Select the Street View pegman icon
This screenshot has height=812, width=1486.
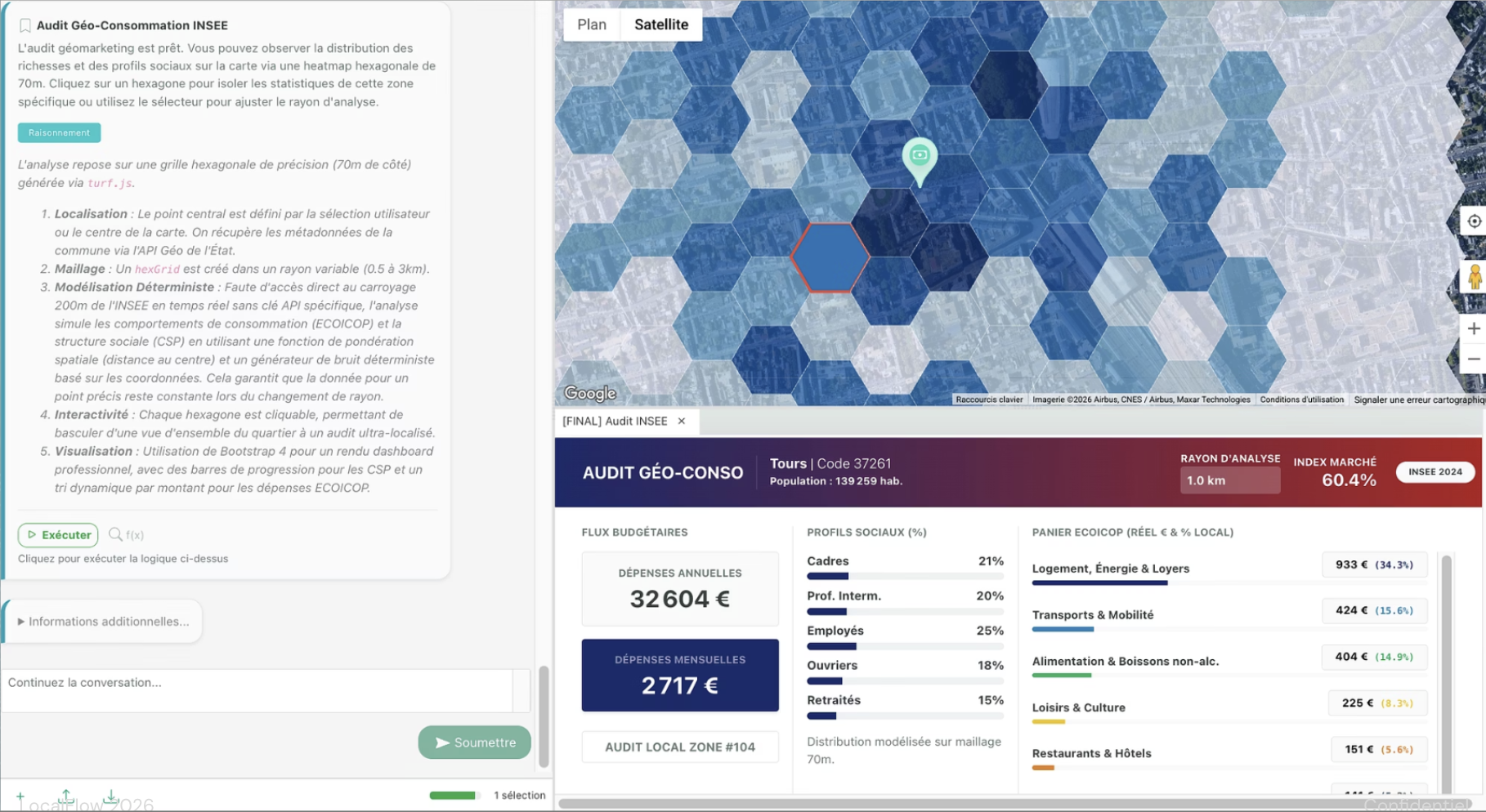[1475, 277]
